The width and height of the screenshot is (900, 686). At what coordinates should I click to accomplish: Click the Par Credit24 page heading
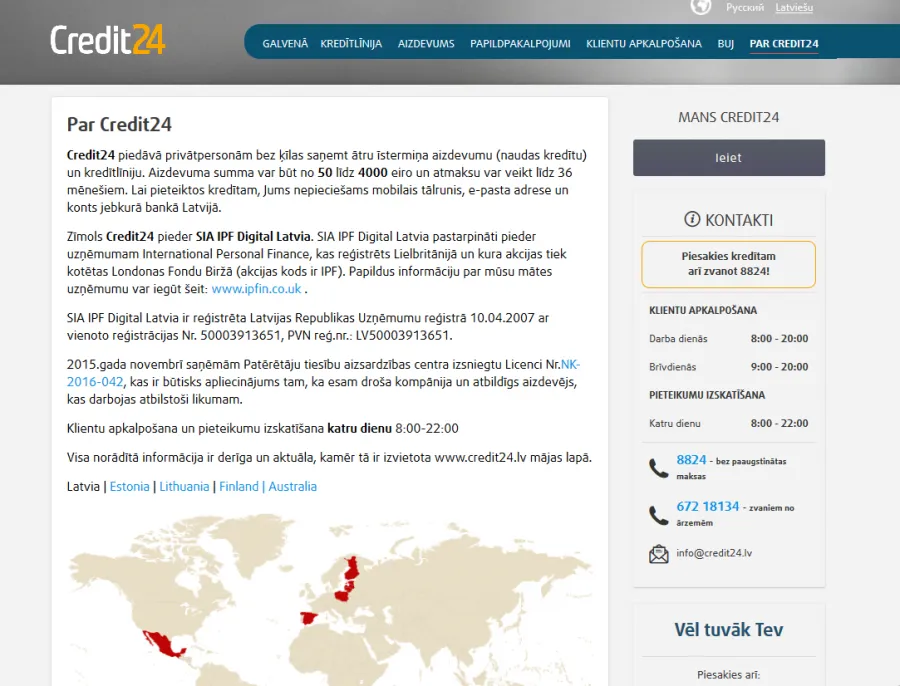point(119,125)
